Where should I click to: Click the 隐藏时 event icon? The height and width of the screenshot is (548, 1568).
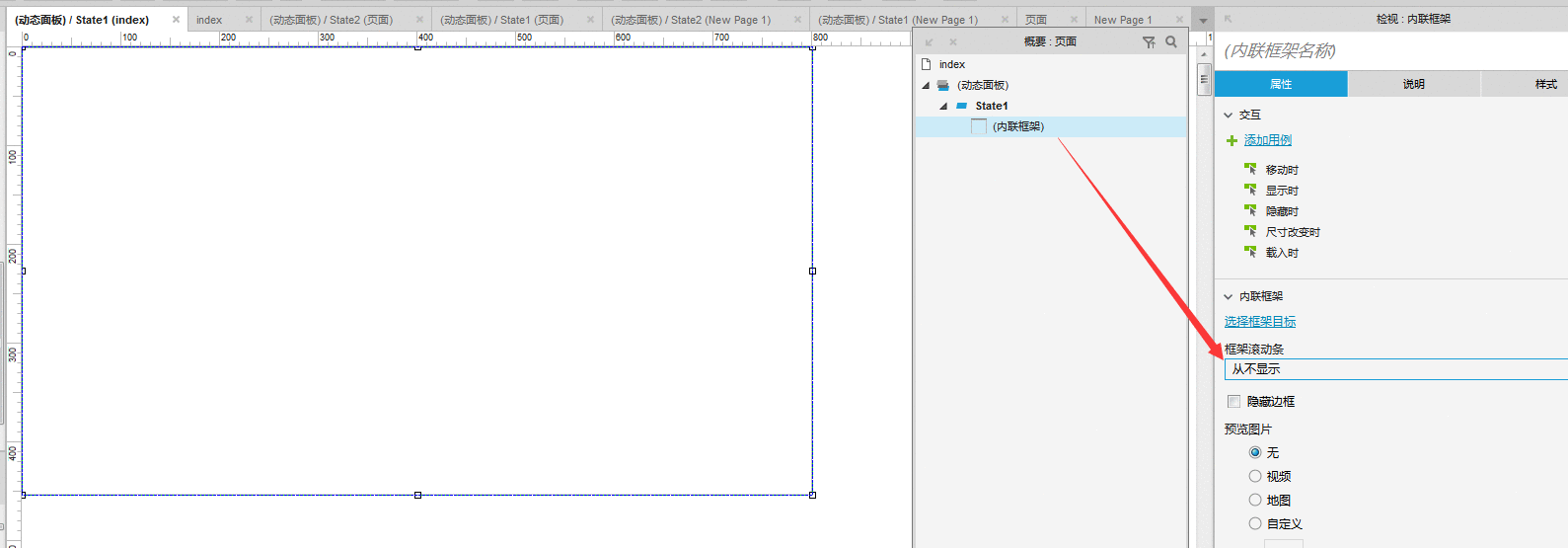coord(1250,210)
